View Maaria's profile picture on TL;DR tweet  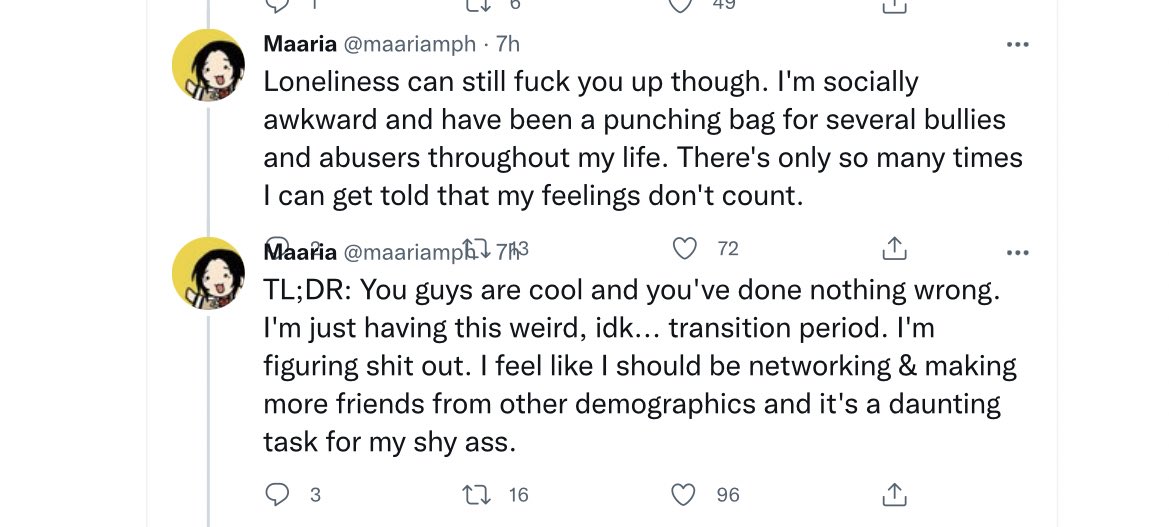(x=209, y=273)
